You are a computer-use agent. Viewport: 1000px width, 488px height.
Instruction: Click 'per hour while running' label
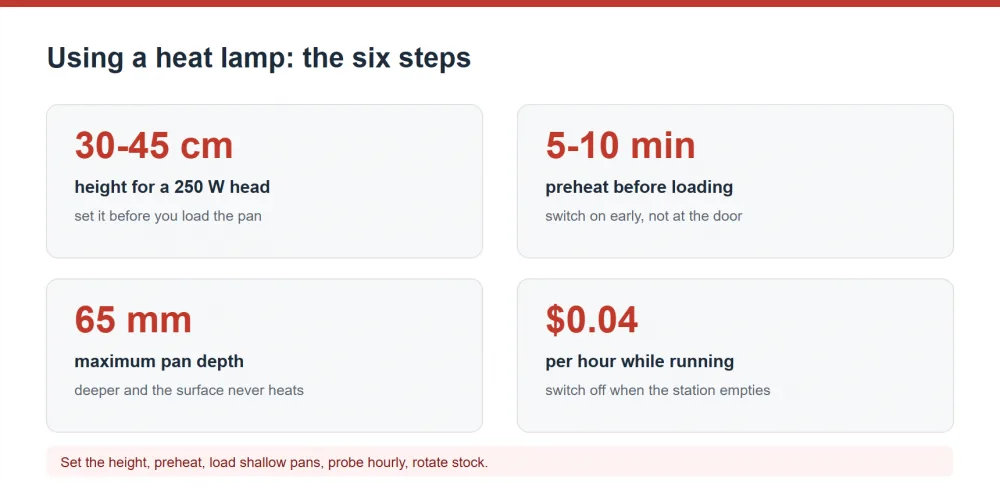pos(640,362)
